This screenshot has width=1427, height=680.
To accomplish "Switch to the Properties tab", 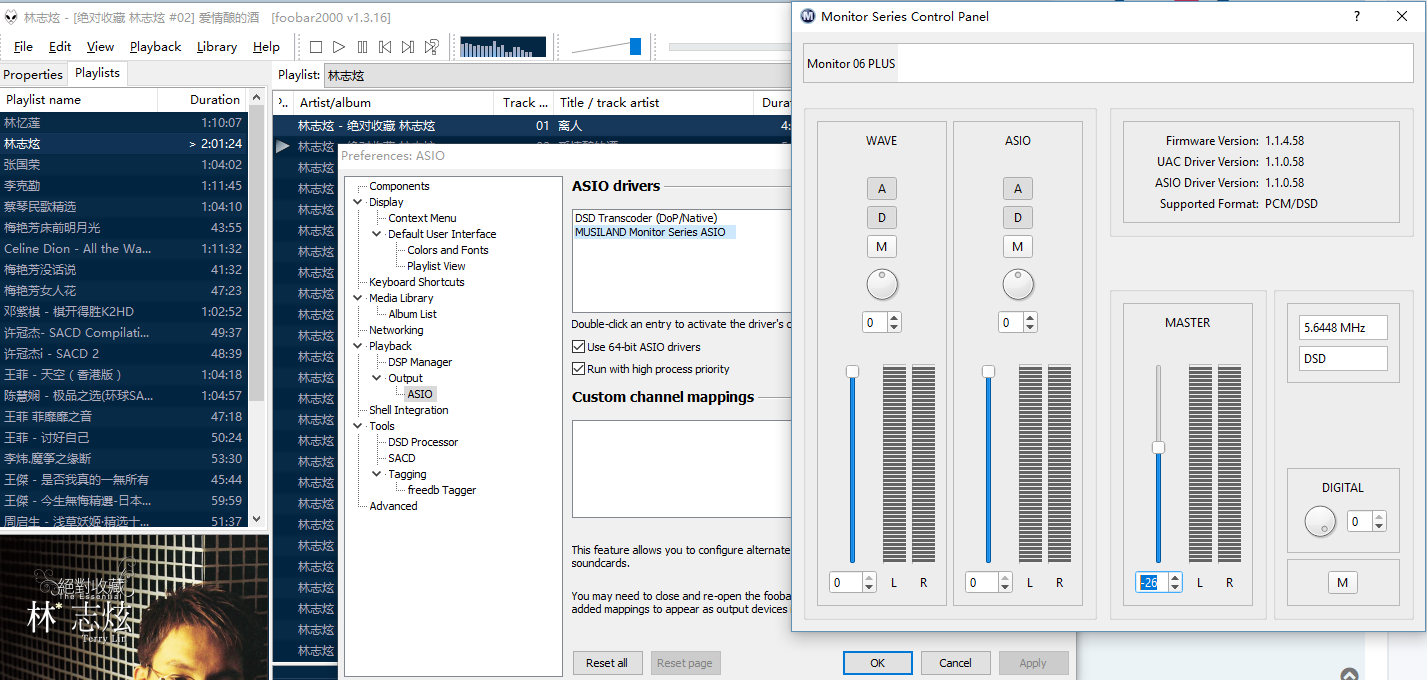I will pyautogui.click(x=33, y=75).
